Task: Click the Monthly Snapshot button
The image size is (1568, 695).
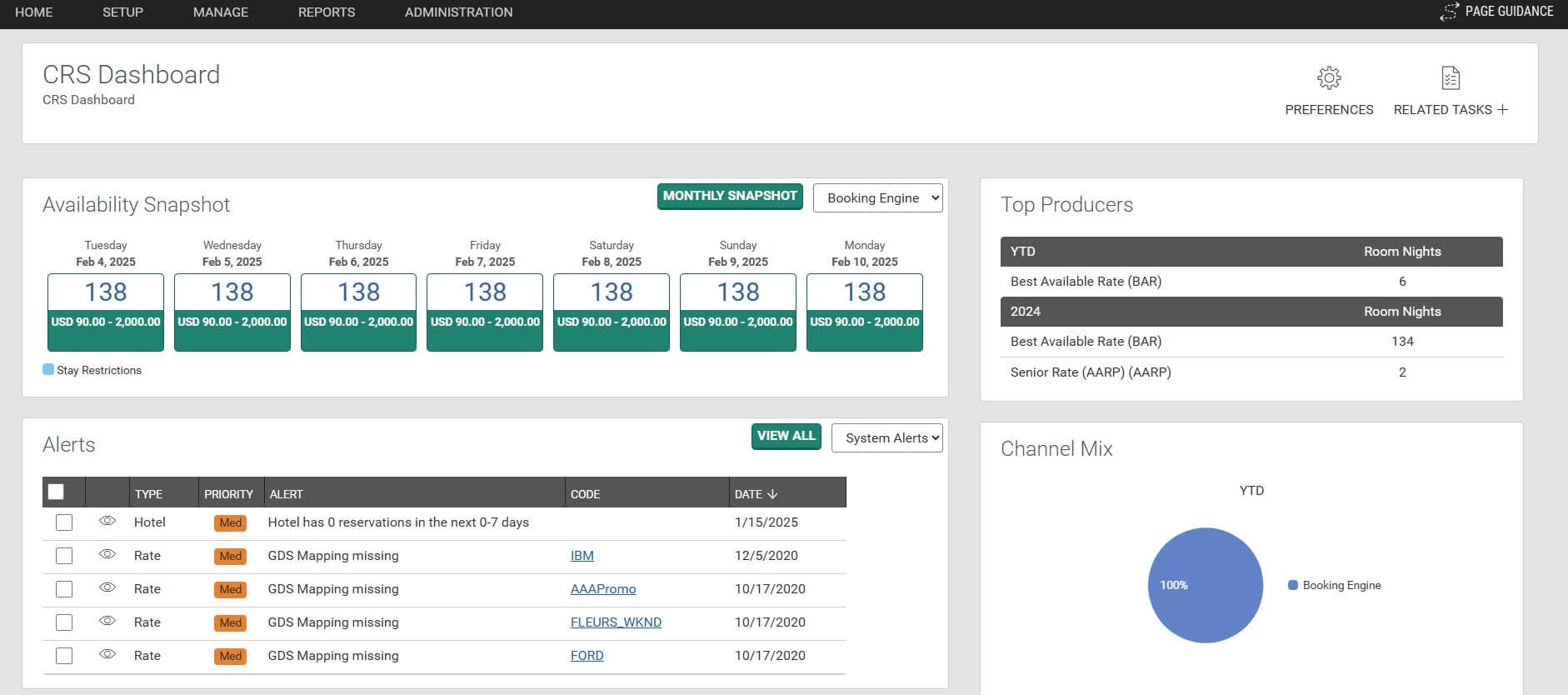Action: [x=730, y=197]
